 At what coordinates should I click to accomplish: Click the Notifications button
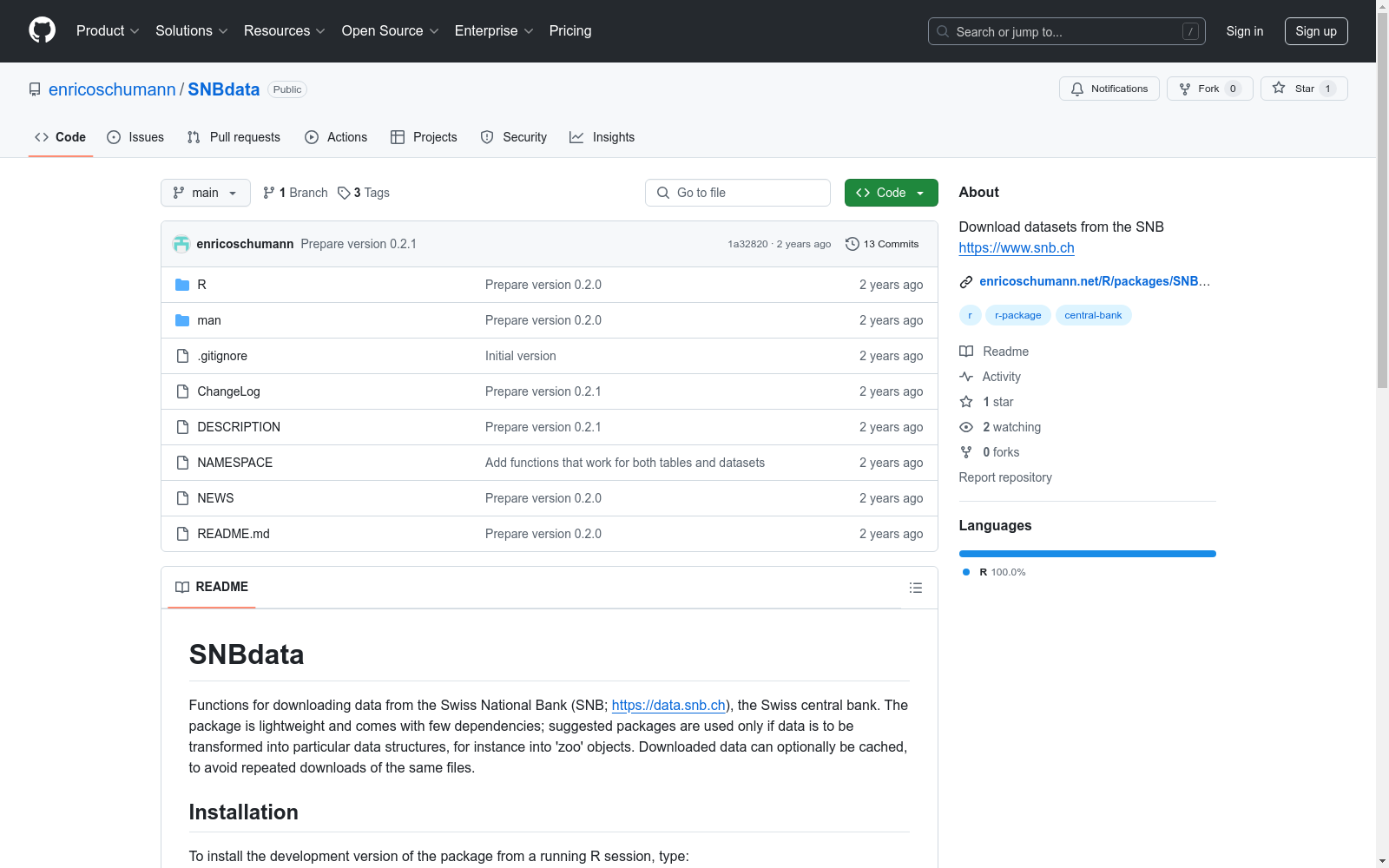tap(1109, 89)
